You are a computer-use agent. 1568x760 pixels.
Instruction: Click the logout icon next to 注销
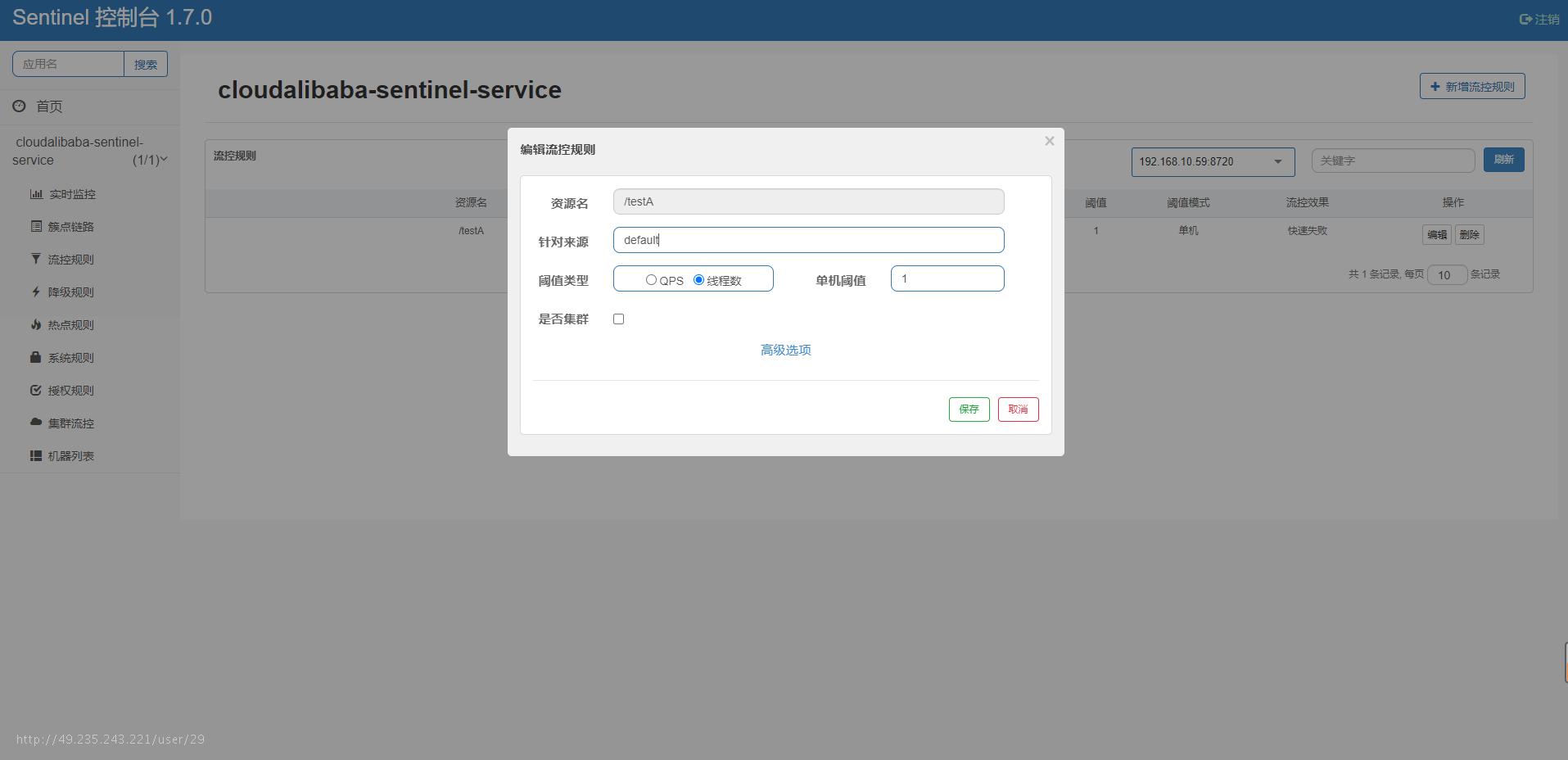[1525, 19]
